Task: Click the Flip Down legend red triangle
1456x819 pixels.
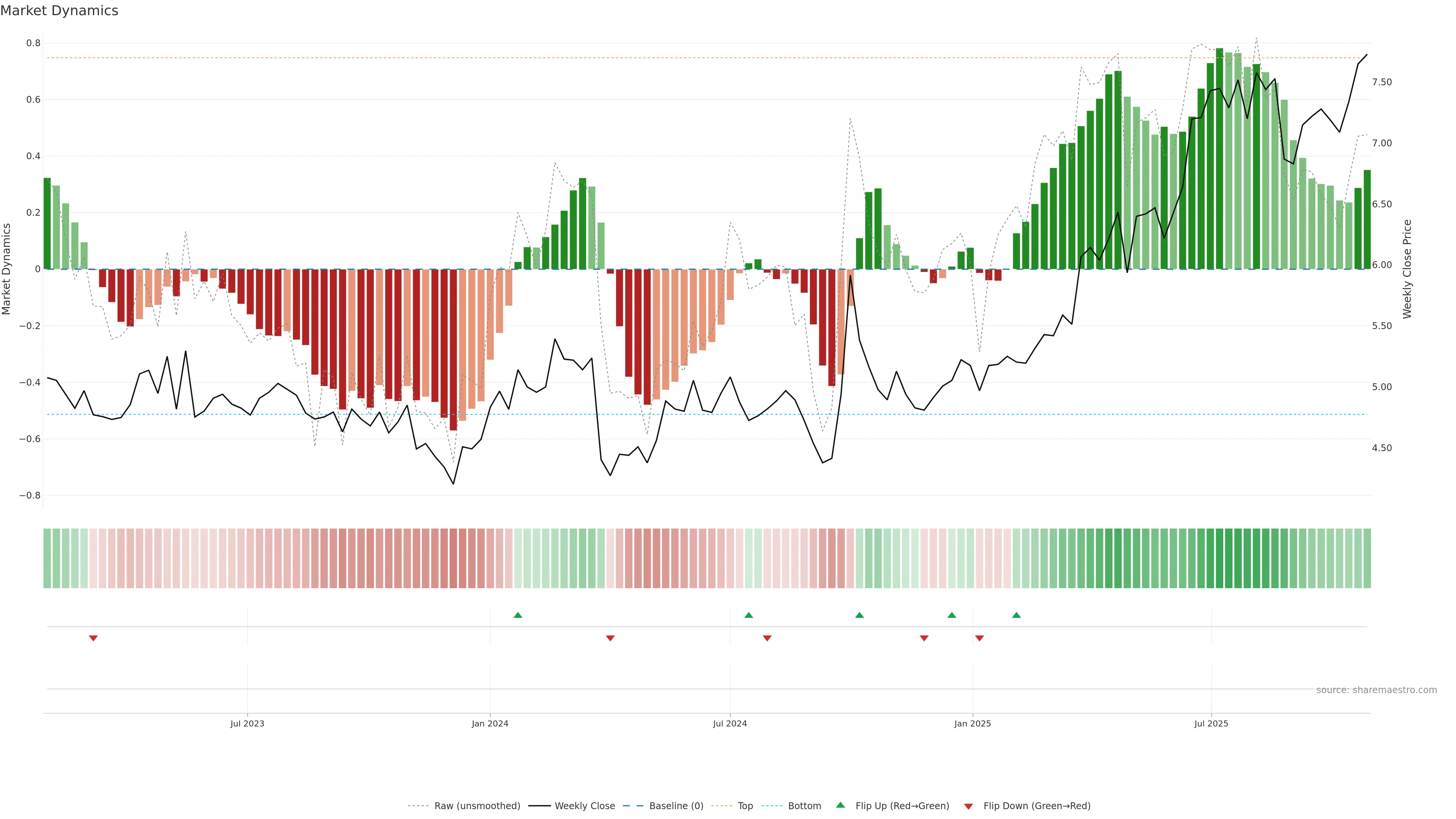Action: 968,806
